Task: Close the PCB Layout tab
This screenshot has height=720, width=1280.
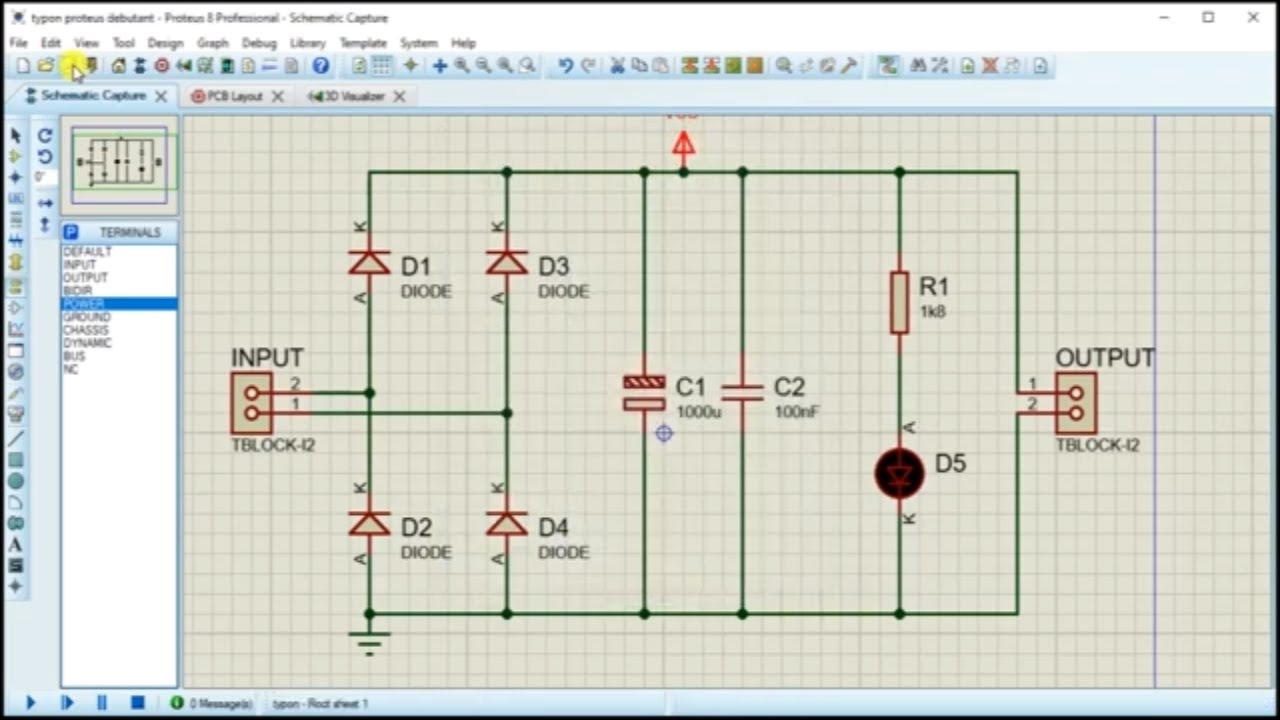Action: click(x=278, y=96)
